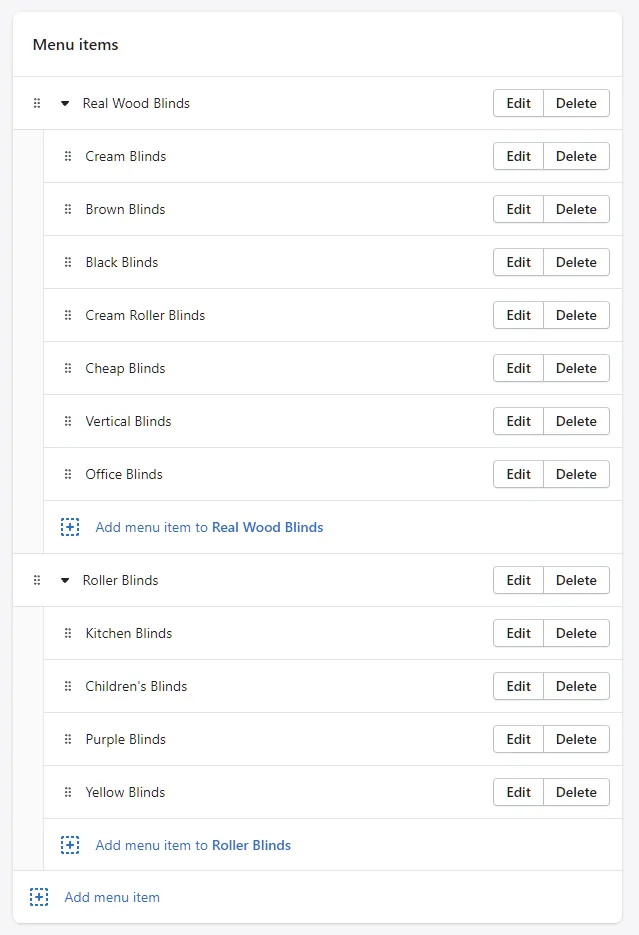Edit the Children's Blinds entry
Viewport: 639px width, 935px height.
517,686
